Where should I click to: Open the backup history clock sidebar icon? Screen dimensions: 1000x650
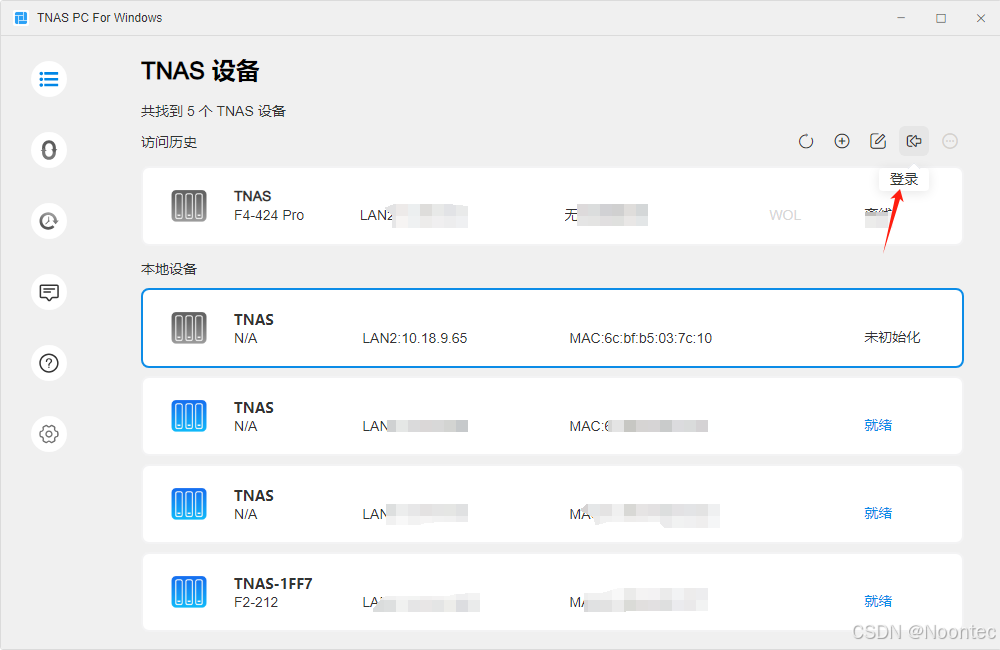[x=49, y=221]
